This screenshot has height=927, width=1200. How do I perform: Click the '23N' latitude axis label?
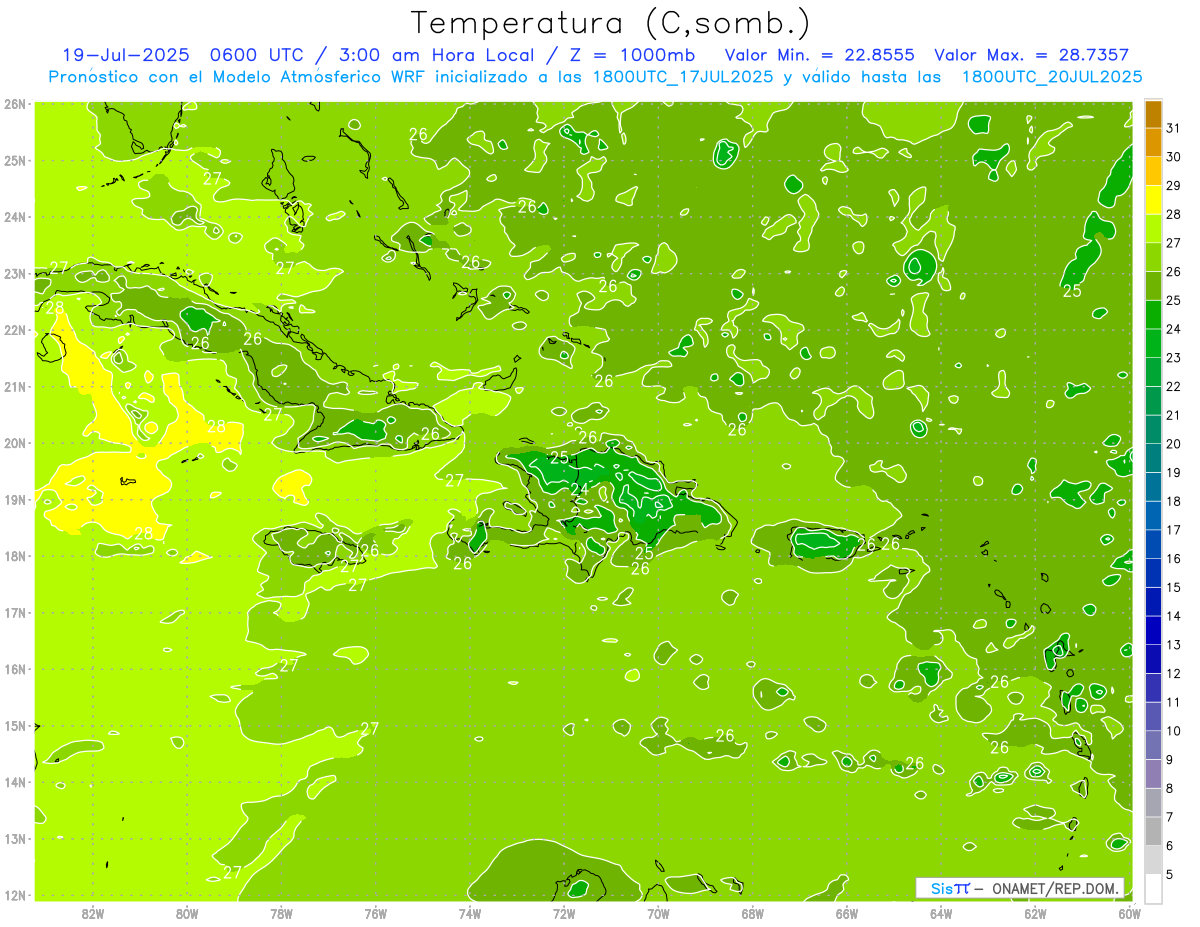pyautogui.click(x=14, y=273)
